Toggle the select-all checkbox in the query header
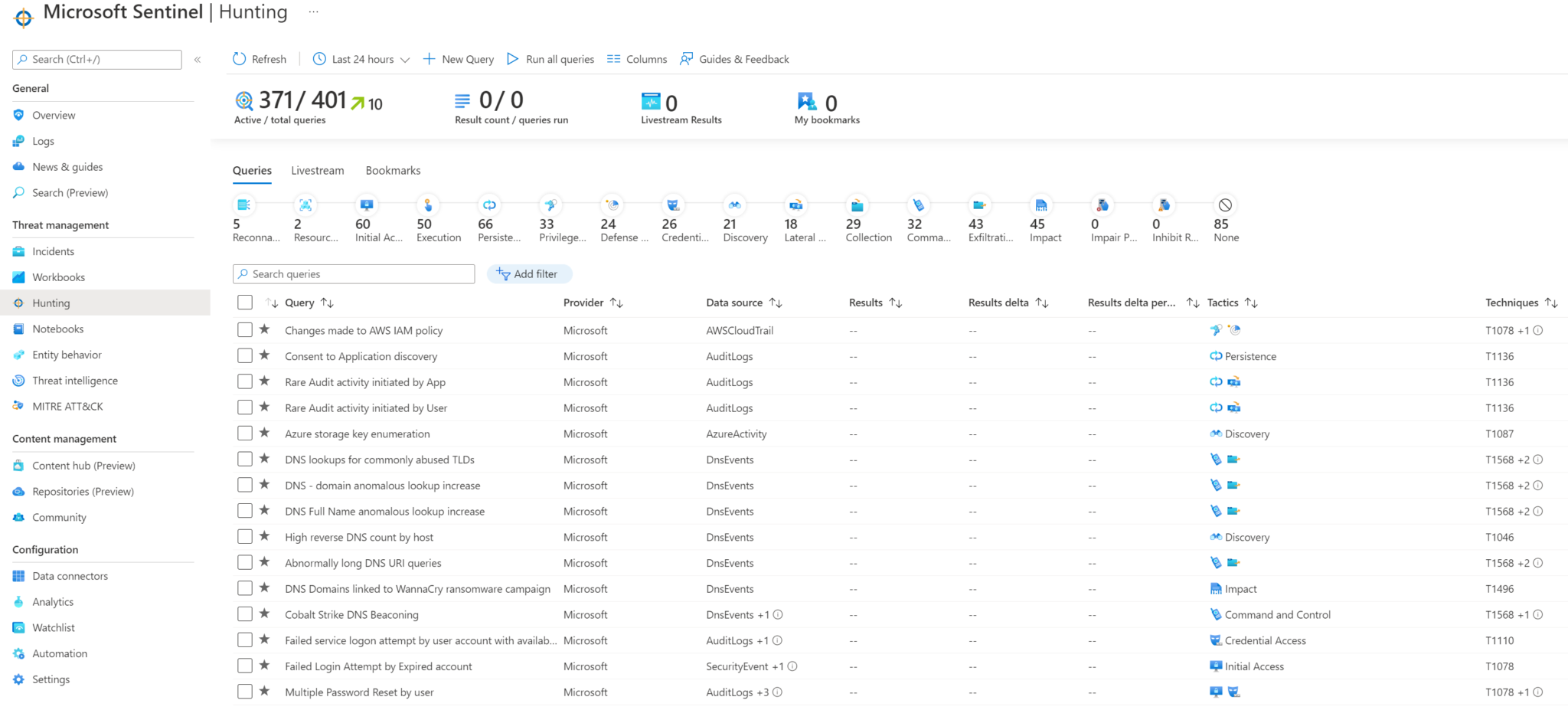1568x710 pixels. point(245,302)
